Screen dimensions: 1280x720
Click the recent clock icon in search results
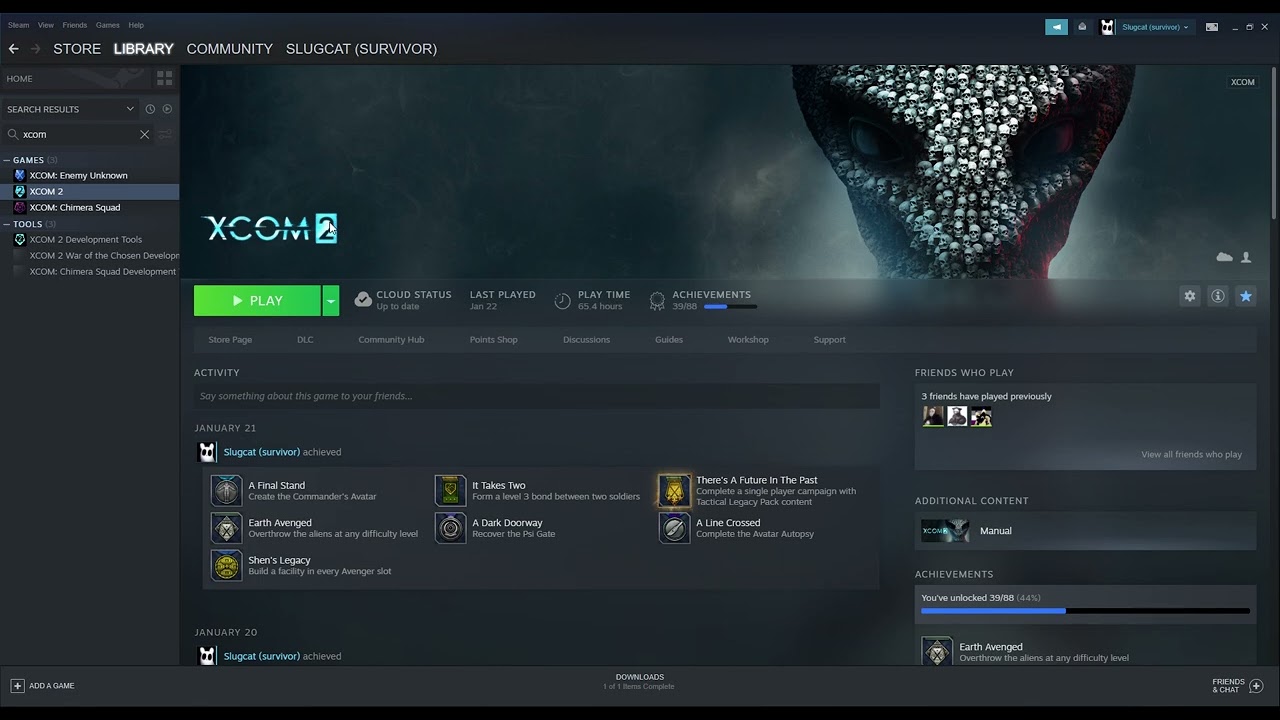point(150,109)
